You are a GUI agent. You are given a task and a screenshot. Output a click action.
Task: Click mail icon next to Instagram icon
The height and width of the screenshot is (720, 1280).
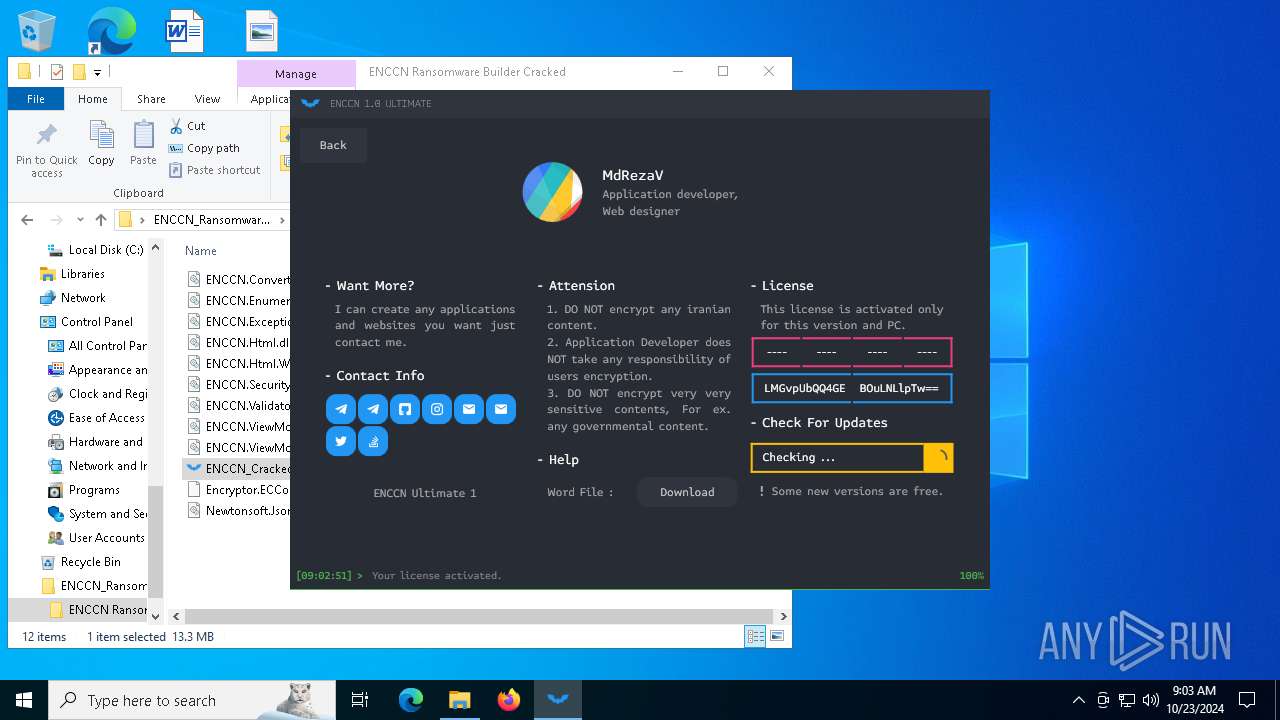point(469,409)
